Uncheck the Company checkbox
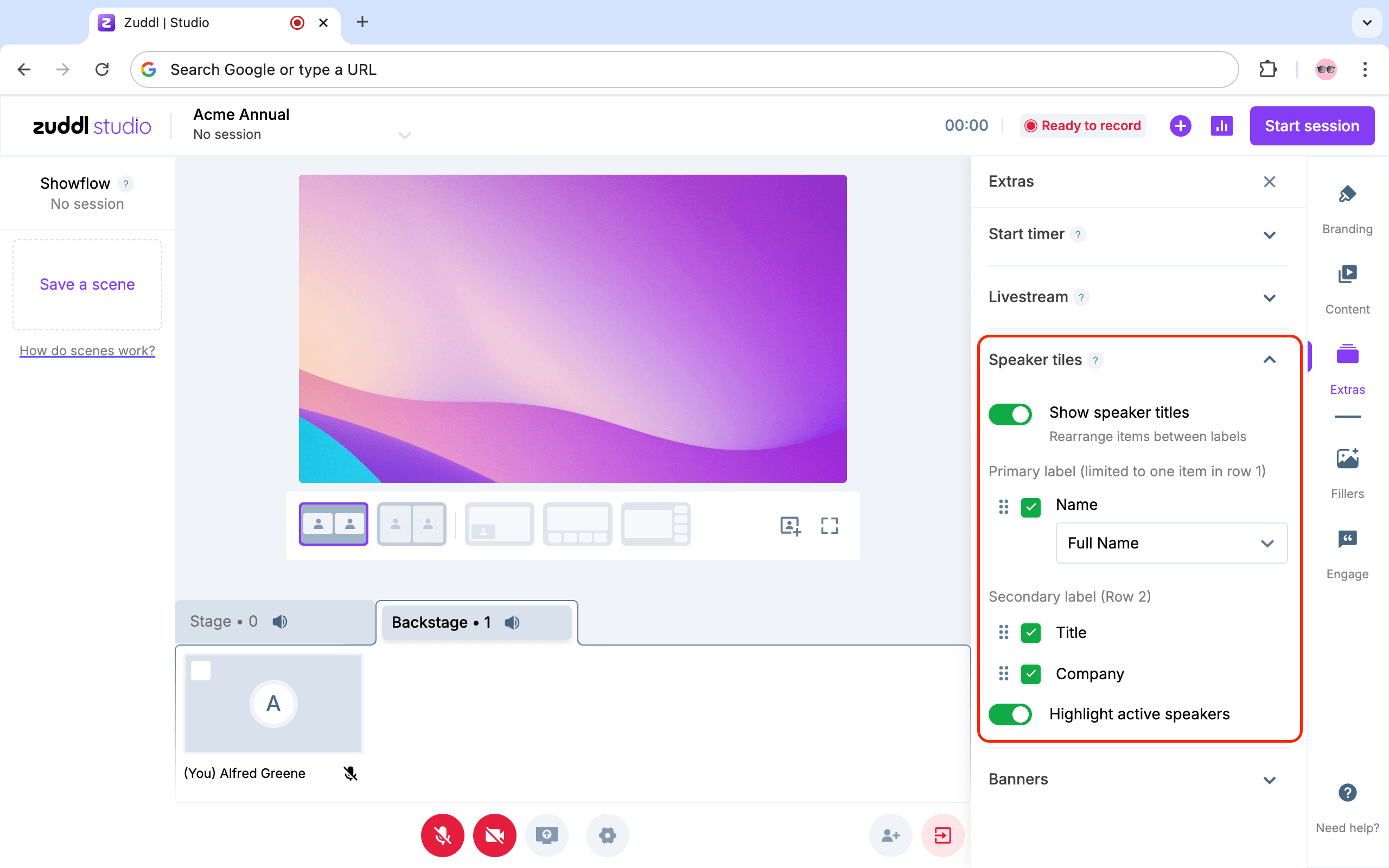The image size is (1389, 868). (x=1031, y=674)
